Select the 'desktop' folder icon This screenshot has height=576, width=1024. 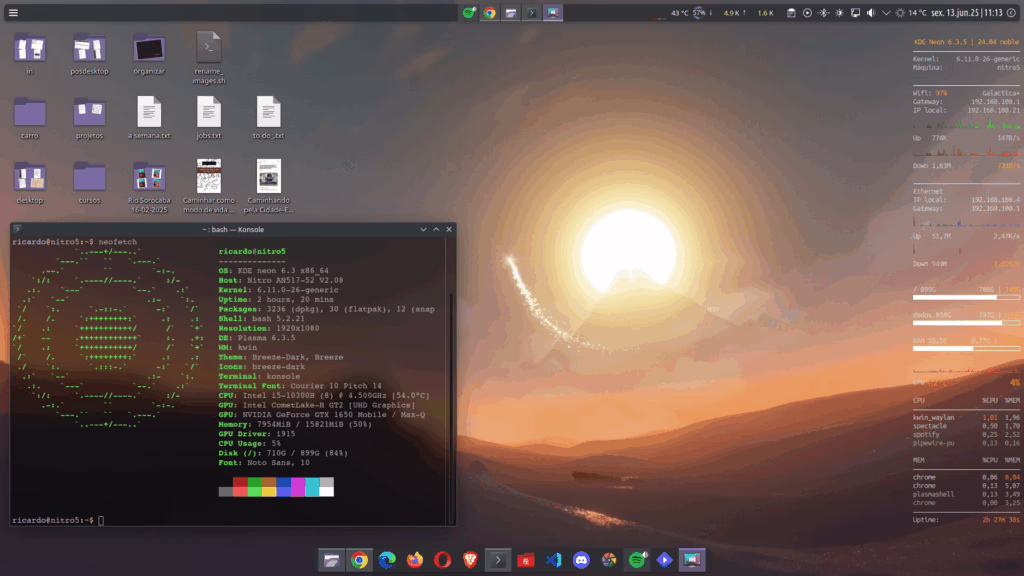[x=30, y=183]
